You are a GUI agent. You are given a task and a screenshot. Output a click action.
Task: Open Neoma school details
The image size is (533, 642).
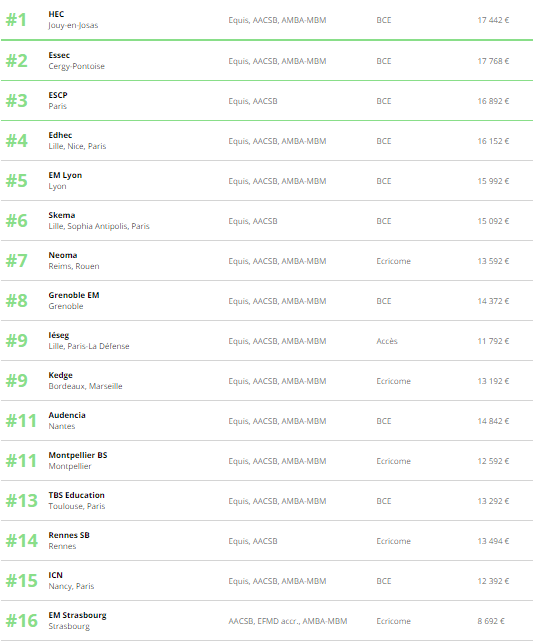pos(63,255)
